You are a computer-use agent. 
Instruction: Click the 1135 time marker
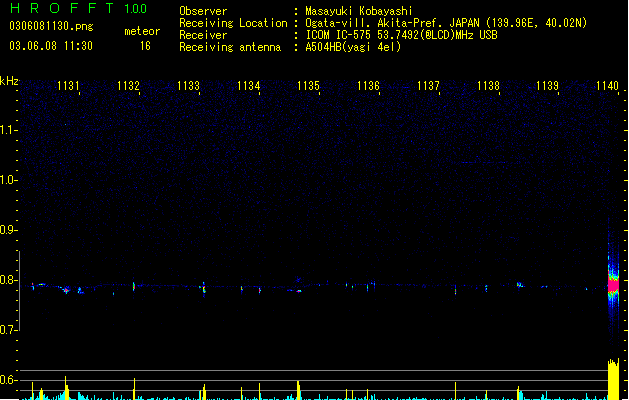(x=308, y=85)
